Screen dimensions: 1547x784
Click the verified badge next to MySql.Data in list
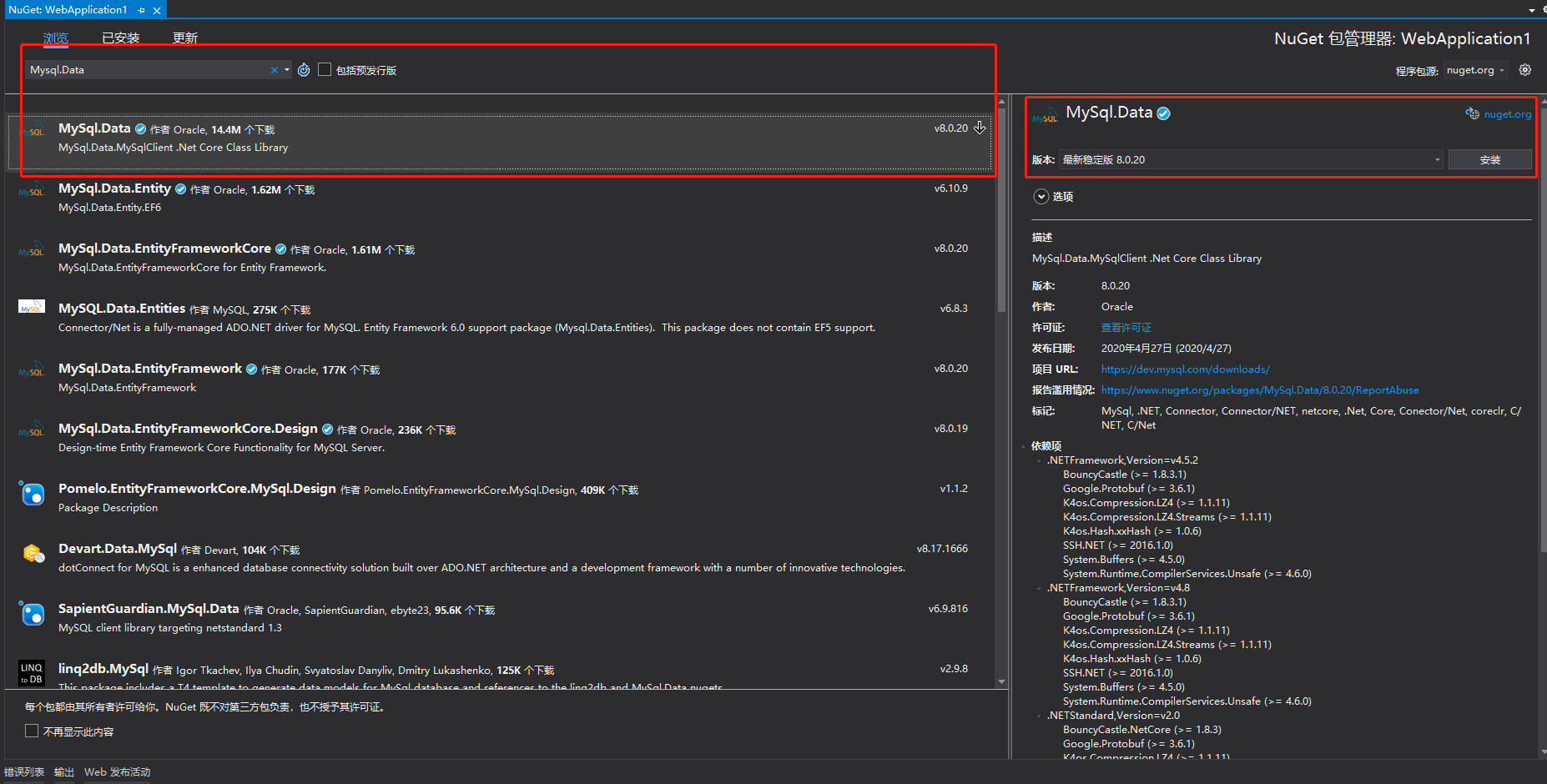(x=141, y=129)
